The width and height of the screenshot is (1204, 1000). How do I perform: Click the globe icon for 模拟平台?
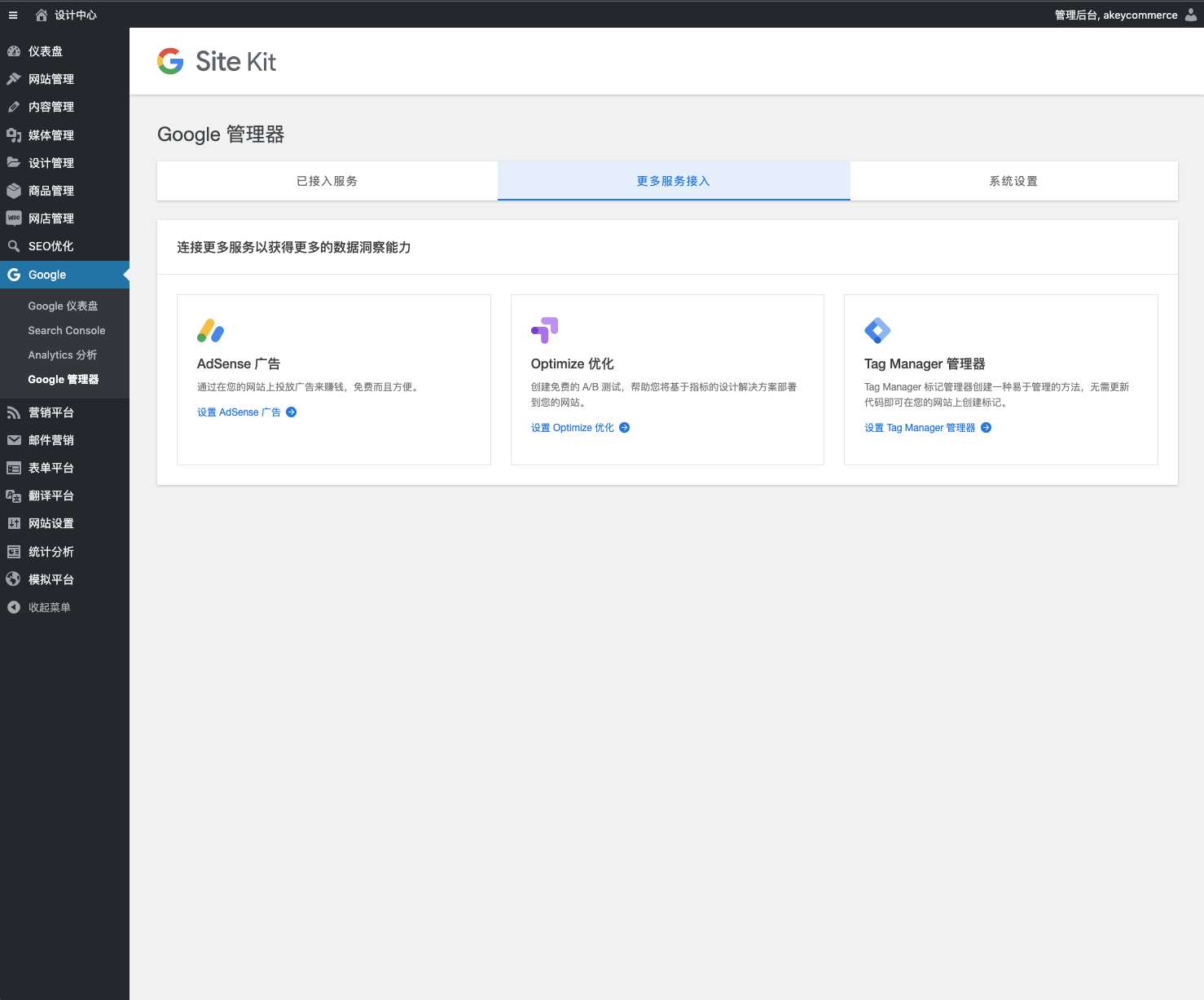[14, 579]
